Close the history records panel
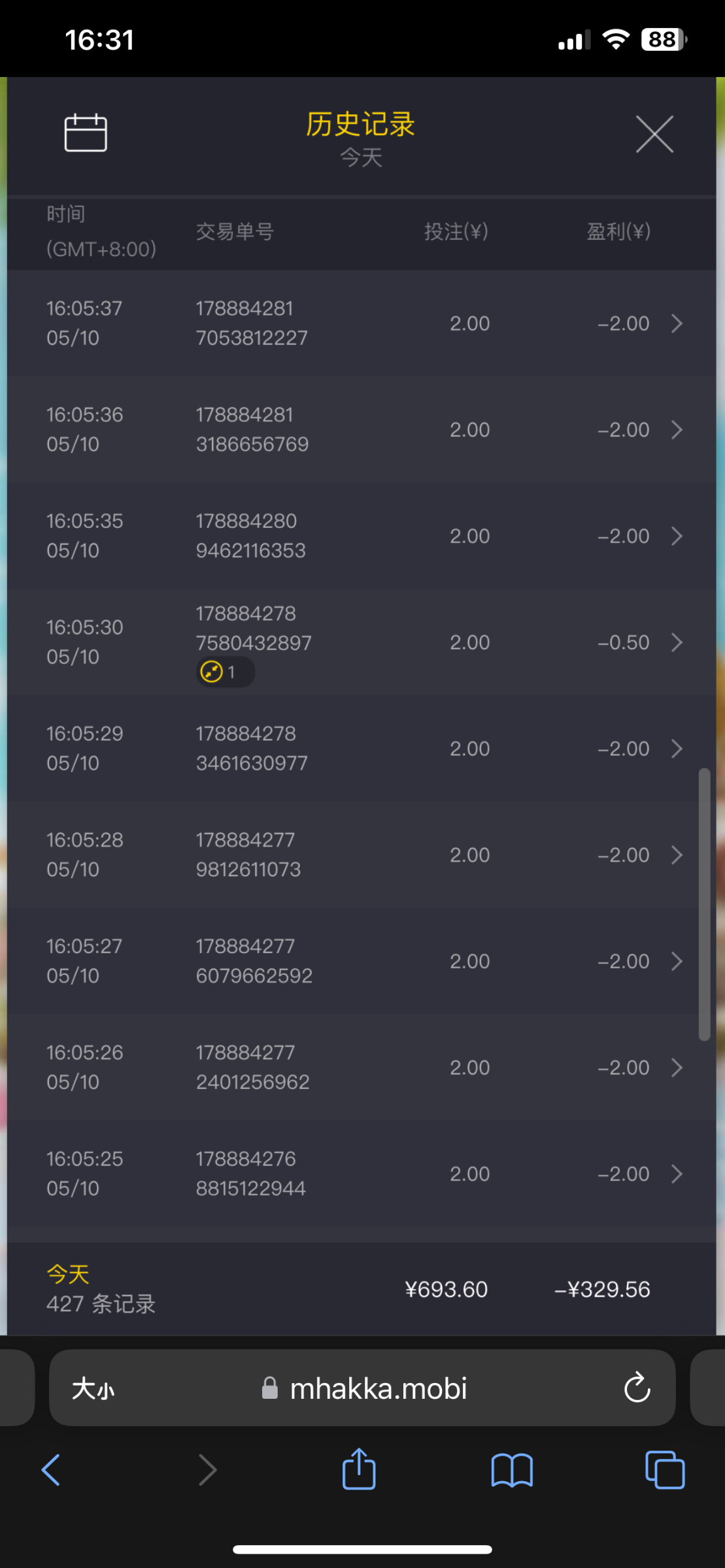Viewport: 725px width, 1568px height. click(654, 135)
